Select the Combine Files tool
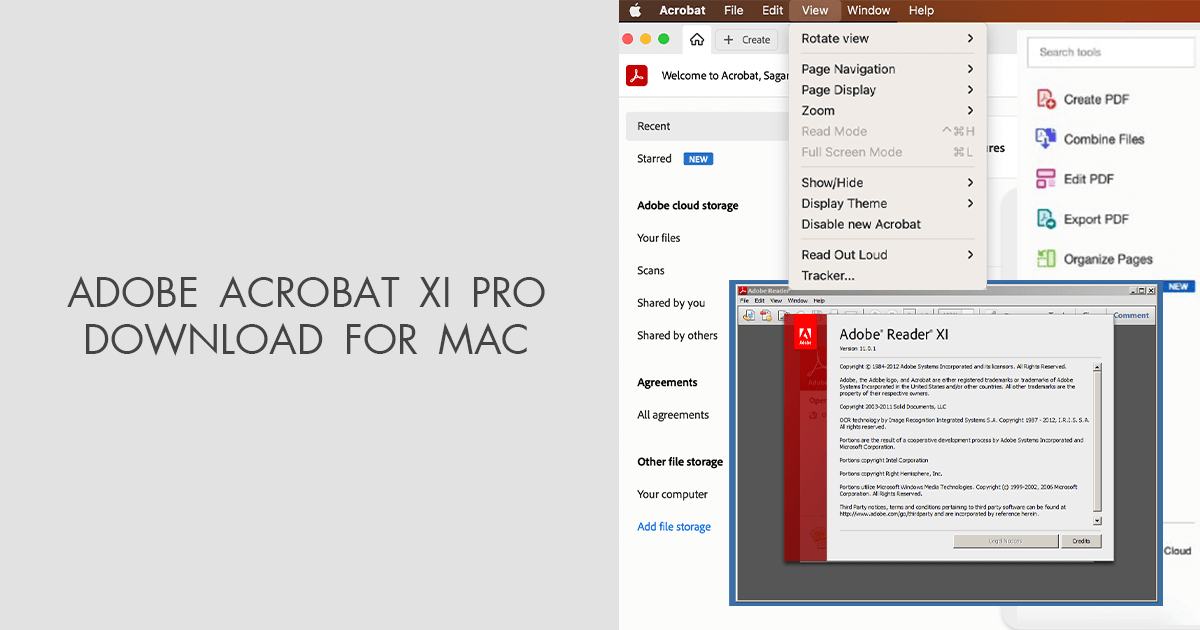This screenshot has height=630, width=1200. [1104, 139]
